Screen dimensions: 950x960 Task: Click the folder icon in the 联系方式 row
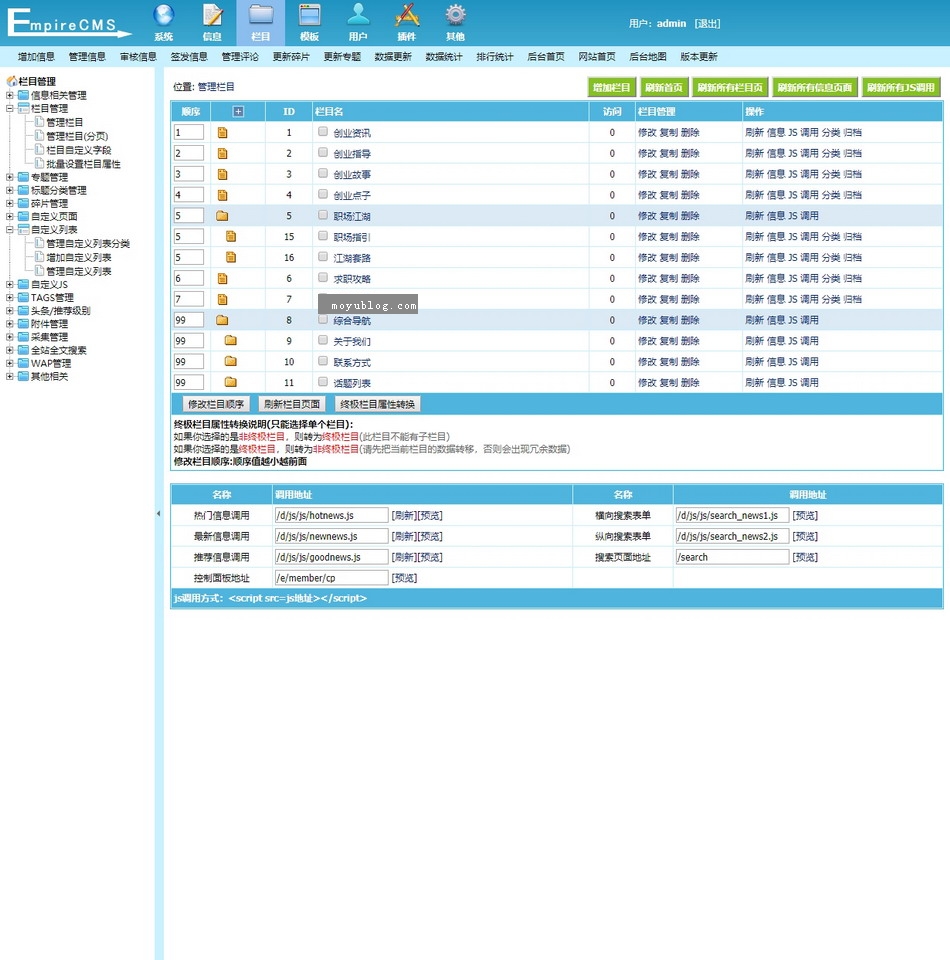point(231,361)
